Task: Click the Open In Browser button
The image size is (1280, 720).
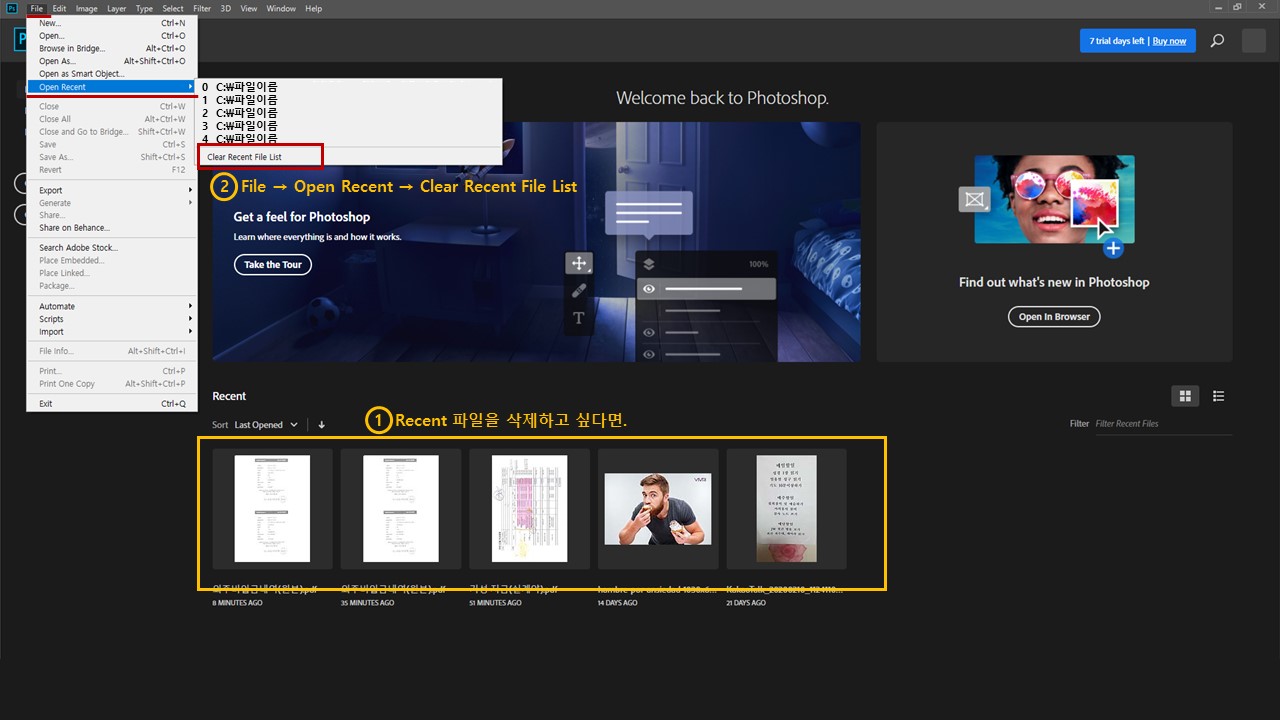Action: click(x=1054, y=316)
